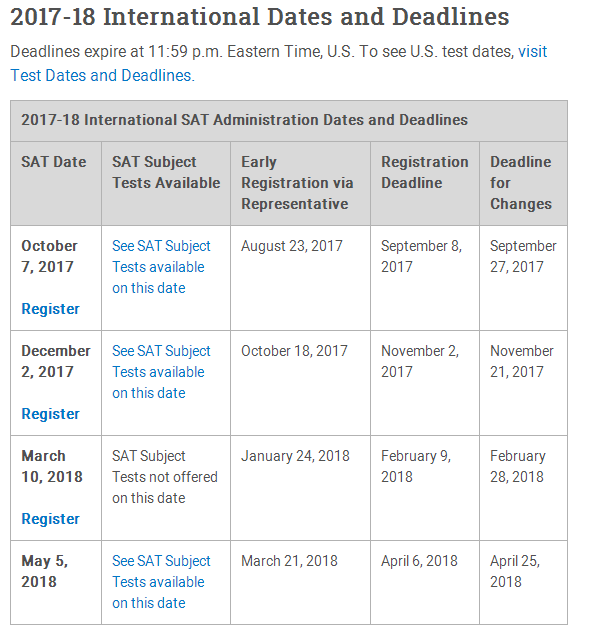Click Register under March 10, 2018

50,519
